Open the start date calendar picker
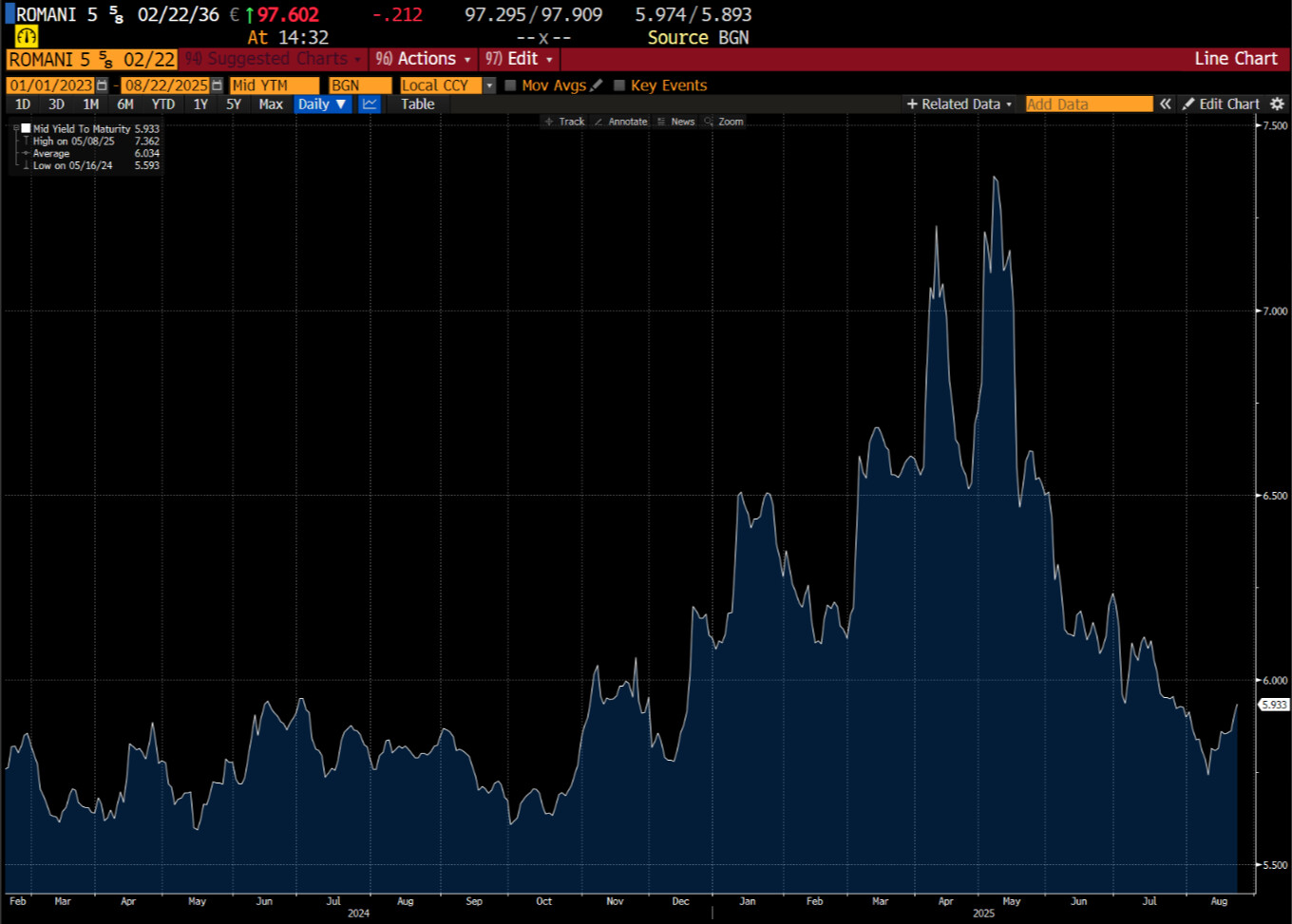Screen dimensions: 1292x924 [103, 85]
